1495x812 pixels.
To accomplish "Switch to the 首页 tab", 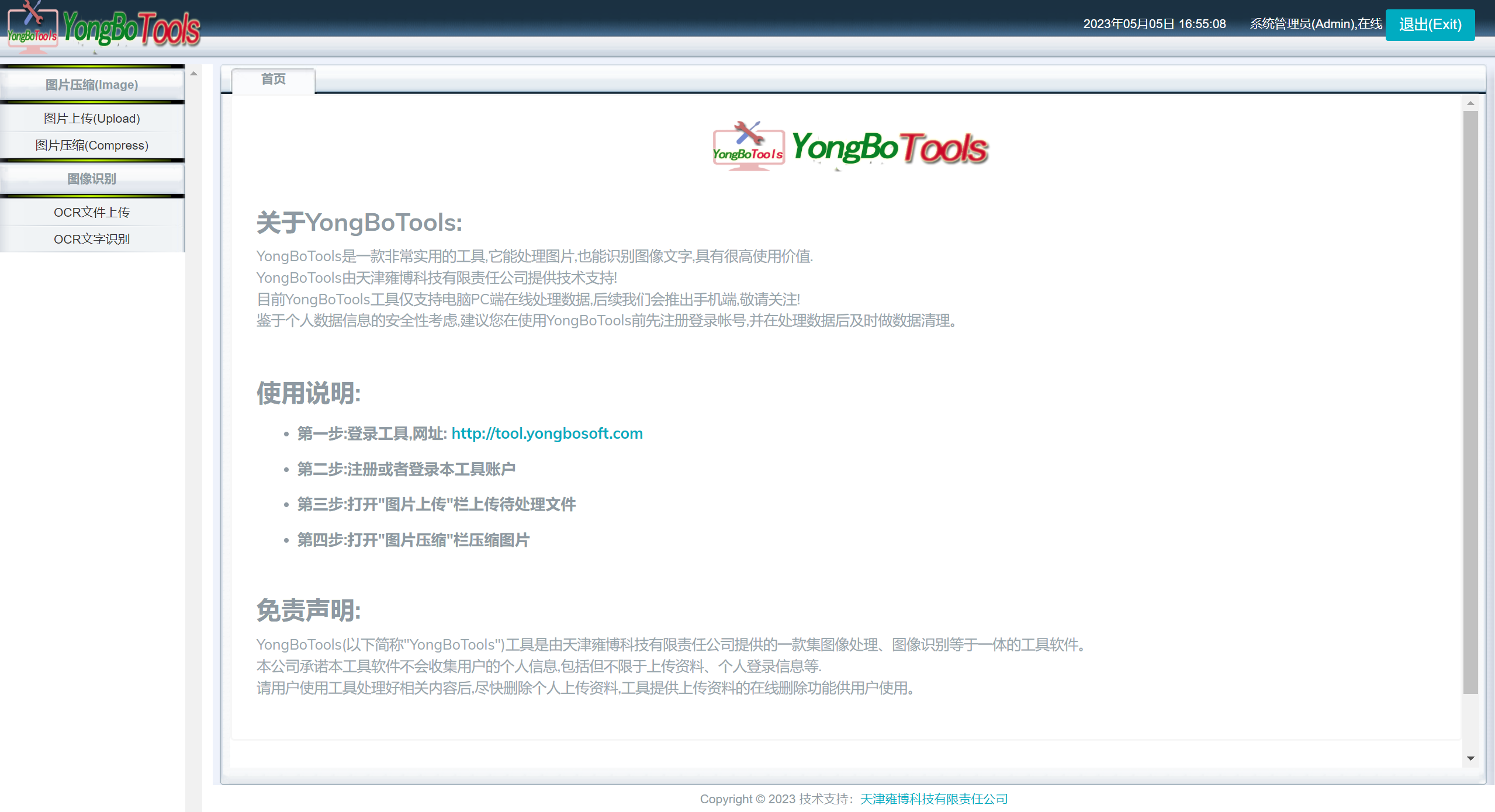I will 273,79.
